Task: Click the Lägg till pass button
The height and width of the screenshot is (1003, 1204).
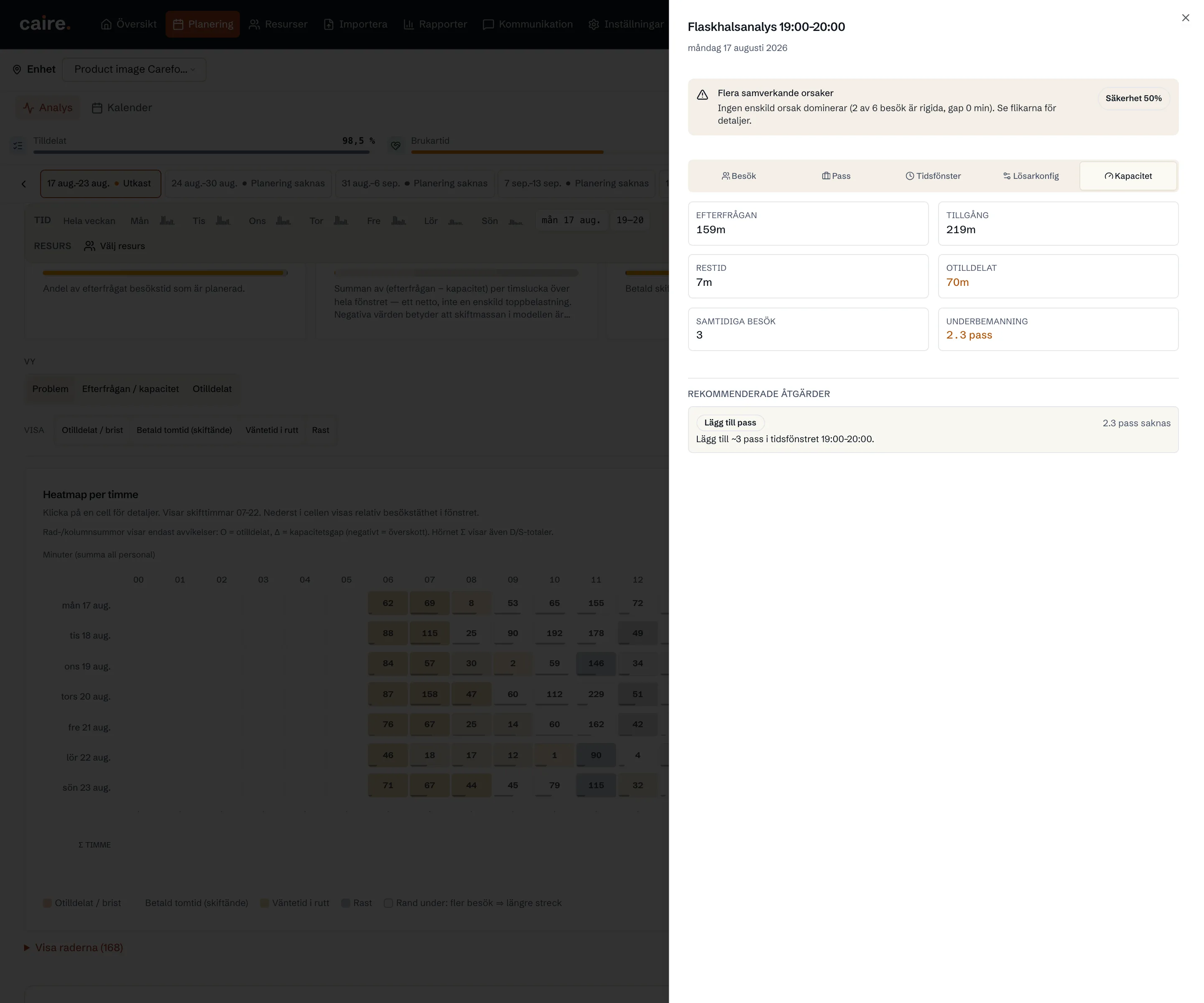Action: coord(730,423)
